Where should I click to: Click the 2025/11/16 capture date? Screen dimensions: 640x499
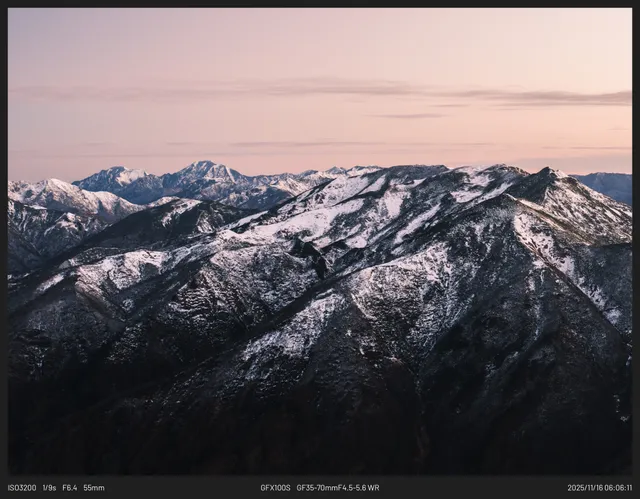[586, 488]
